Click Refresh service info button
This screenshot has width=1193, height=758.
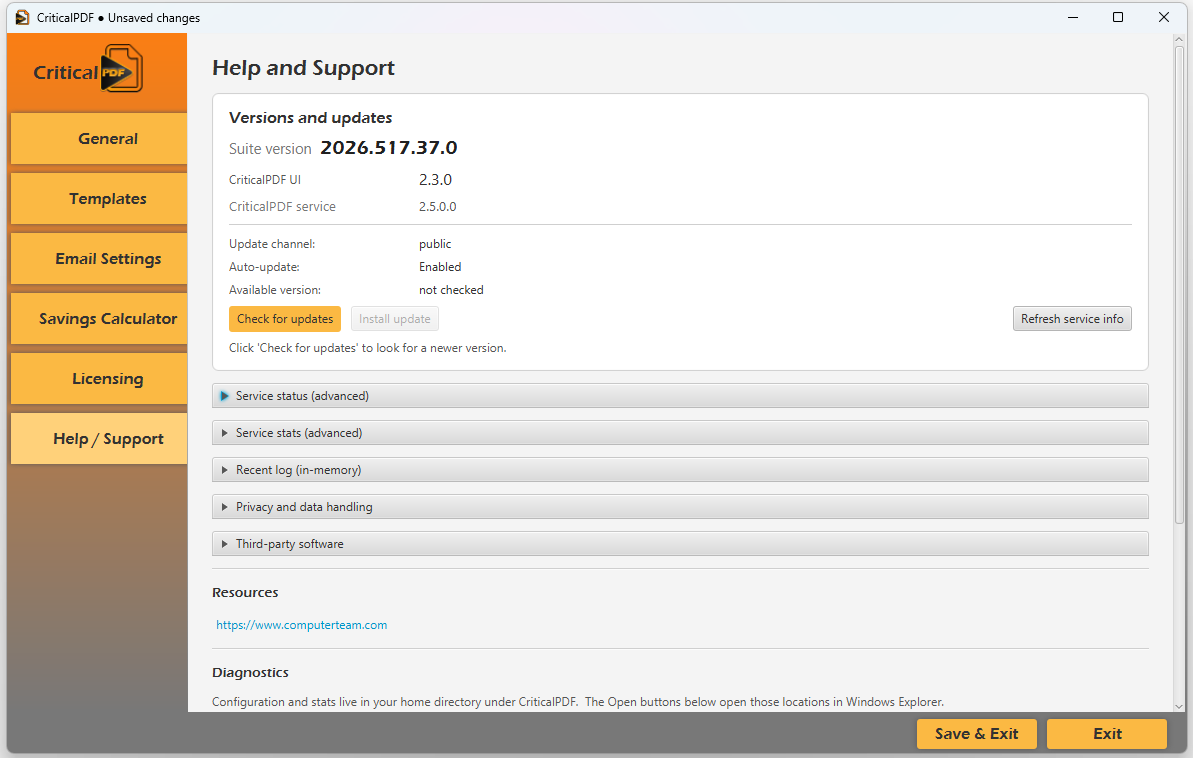coord(1072,319)
